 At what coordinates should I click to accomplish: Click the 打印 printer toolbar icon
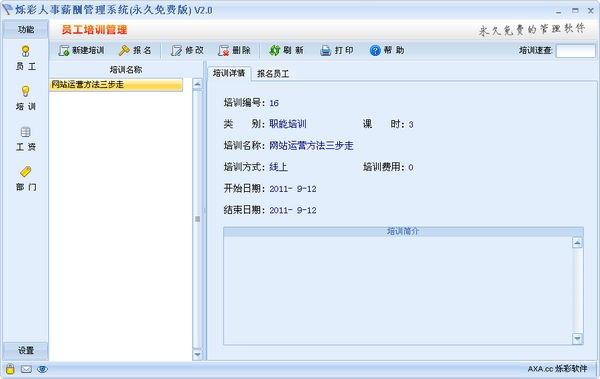coord(325,50)
